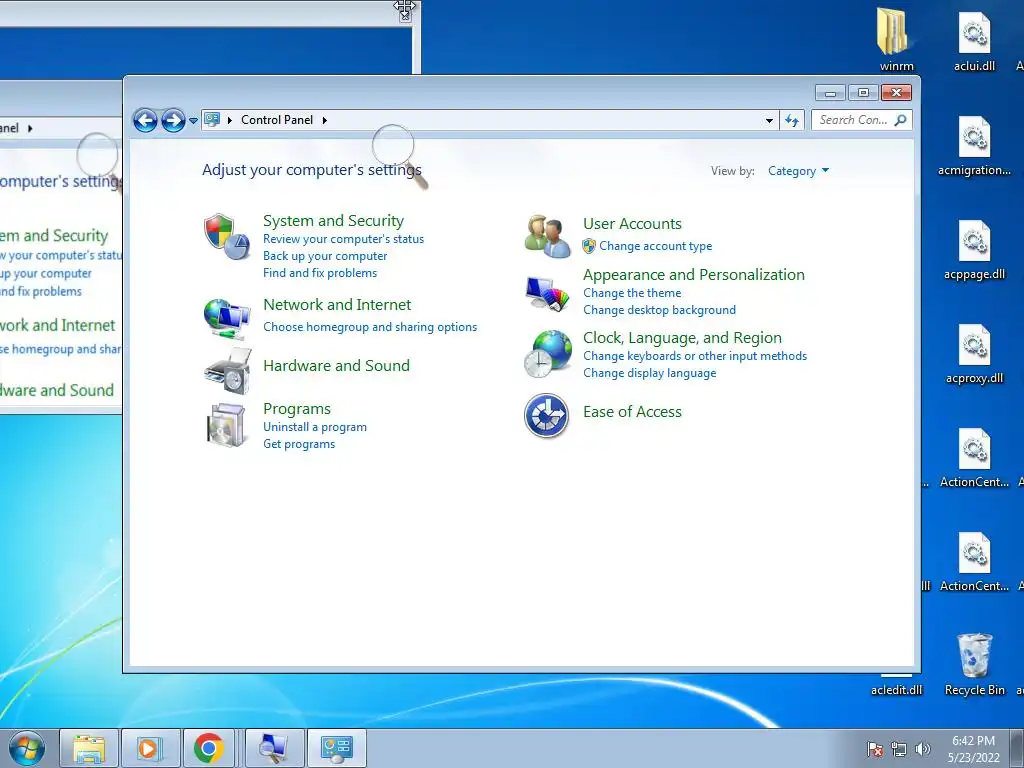Open the User Accounts people icon
Viewport: 1024px width, 768px height.
pyautogui.click(x=547, y=236)
